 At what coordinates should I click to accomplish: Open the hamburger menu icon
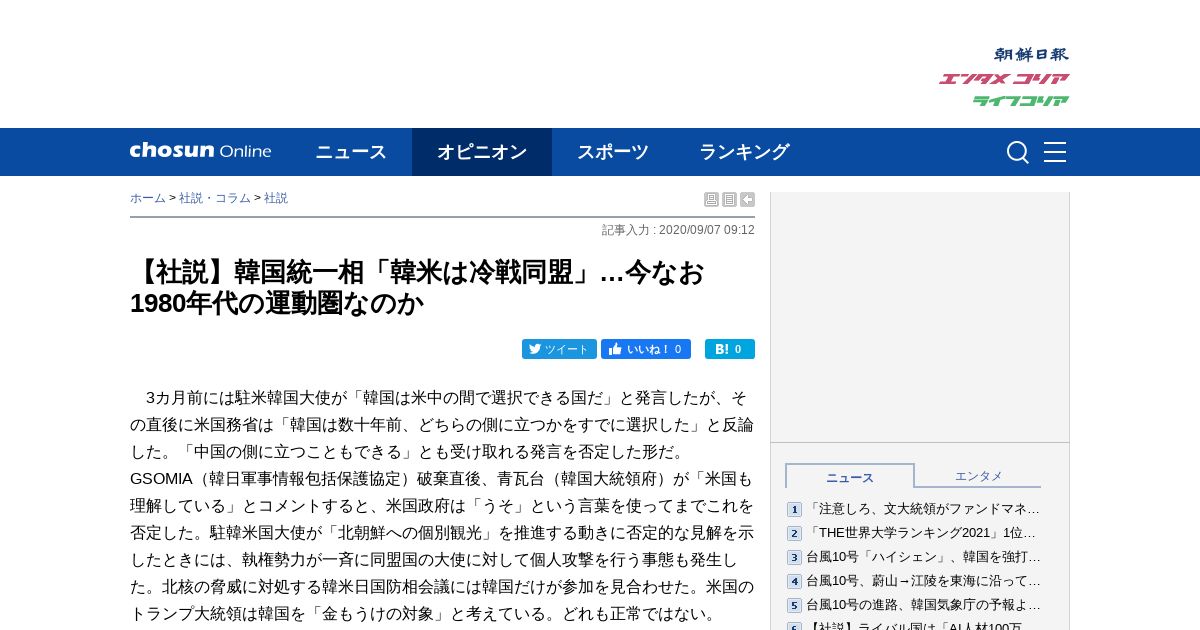(1055, 152)
